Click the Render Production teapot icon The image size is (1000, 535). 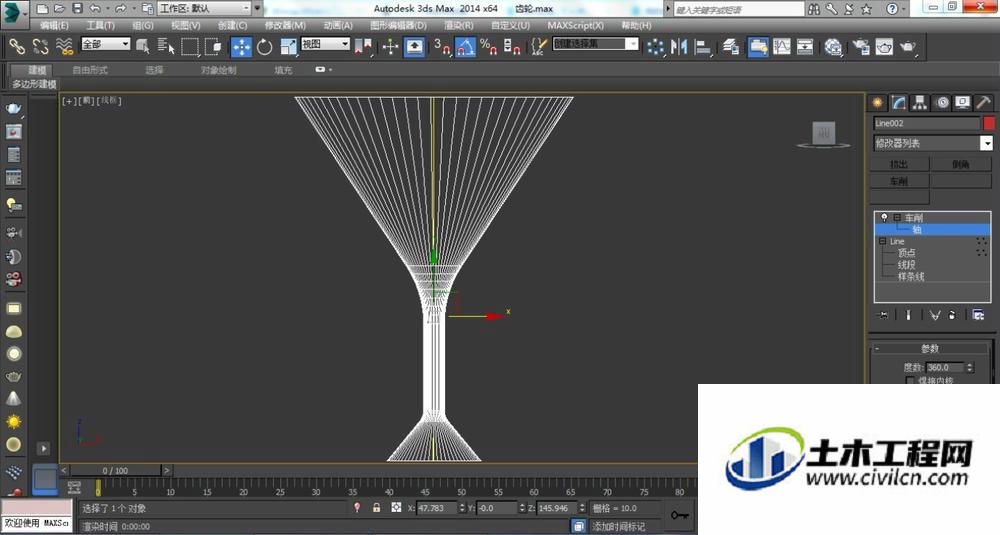908,47
